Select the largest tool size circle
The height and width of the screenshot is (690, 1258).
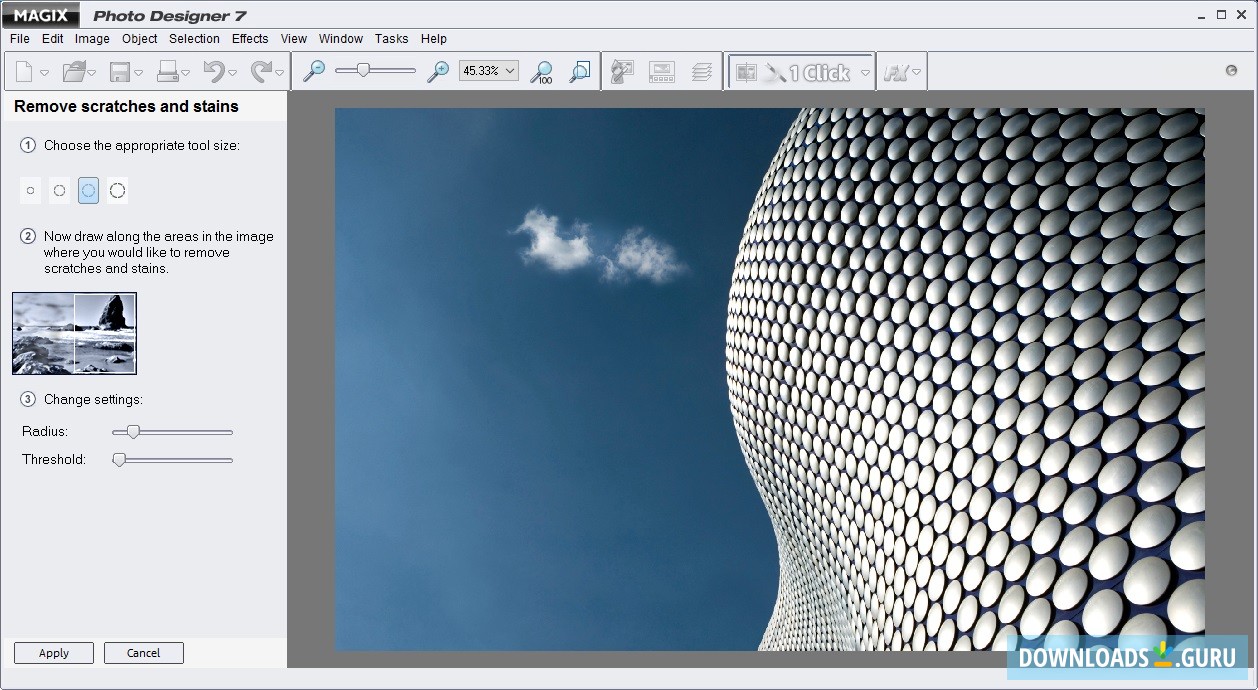tap(117, 190)
